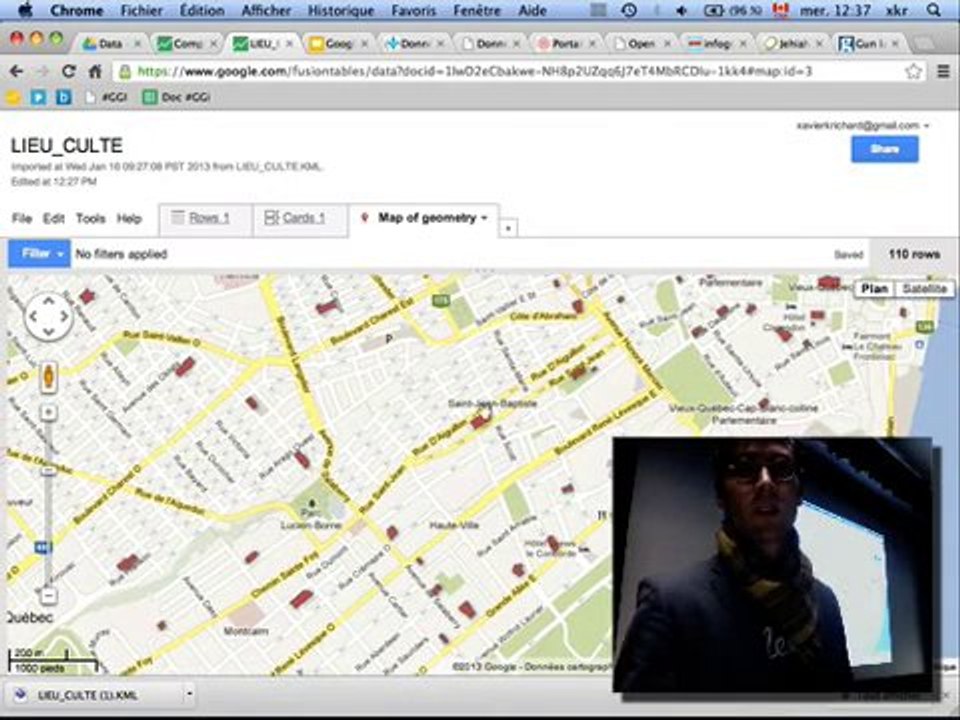The height and width of the screenshot is (720, 960).
Task: Click the KML file icon in downloads bar
Action: (x=21, y=695)
